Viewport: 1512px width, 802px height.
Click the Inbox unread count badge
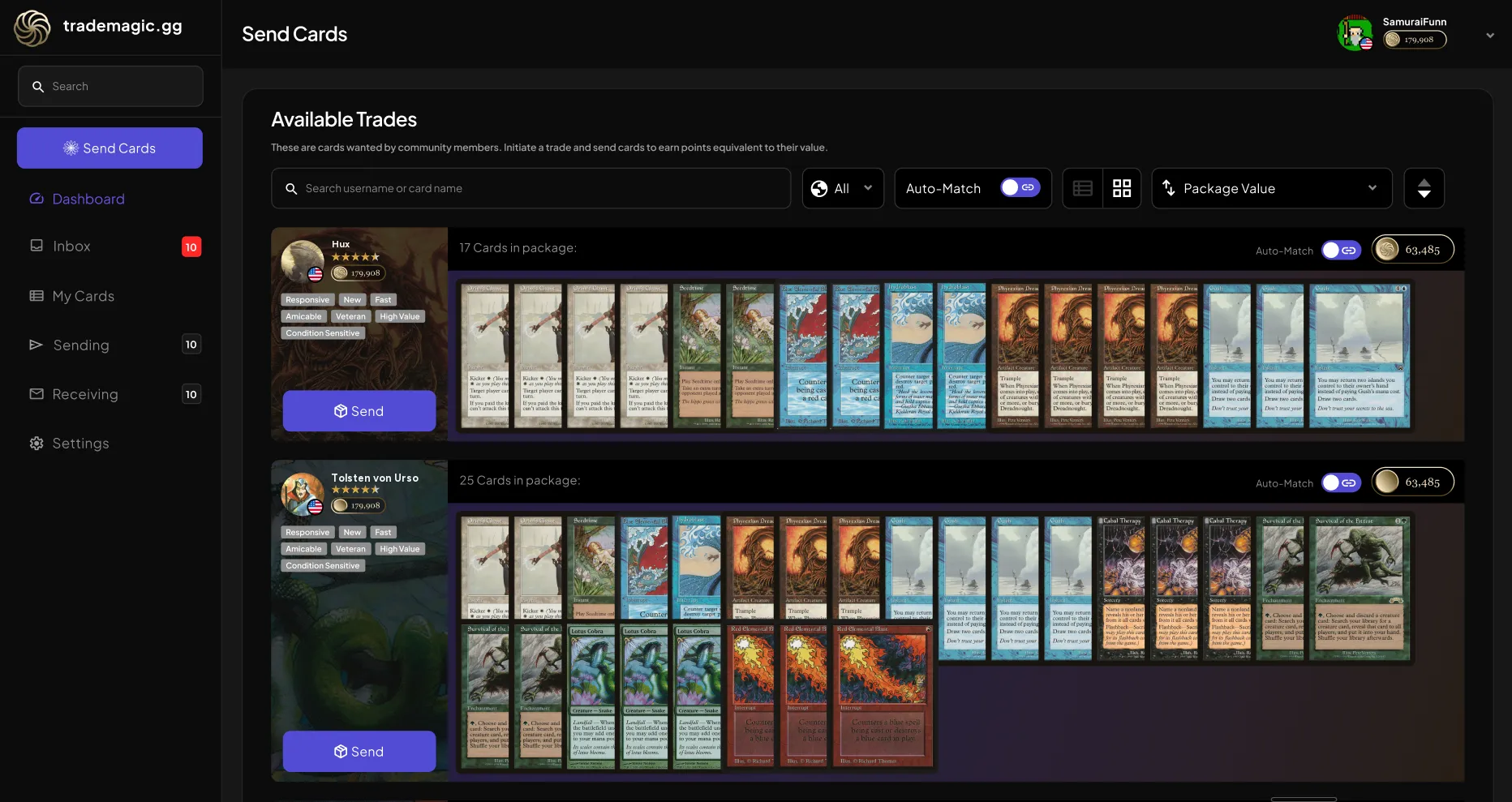(191, 247)
